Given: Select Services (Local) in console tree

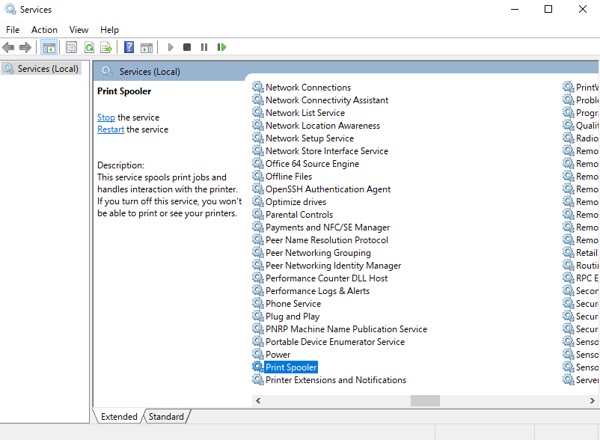Looking at the screenshot, I should pyautogui.click(x=41, y=68).
